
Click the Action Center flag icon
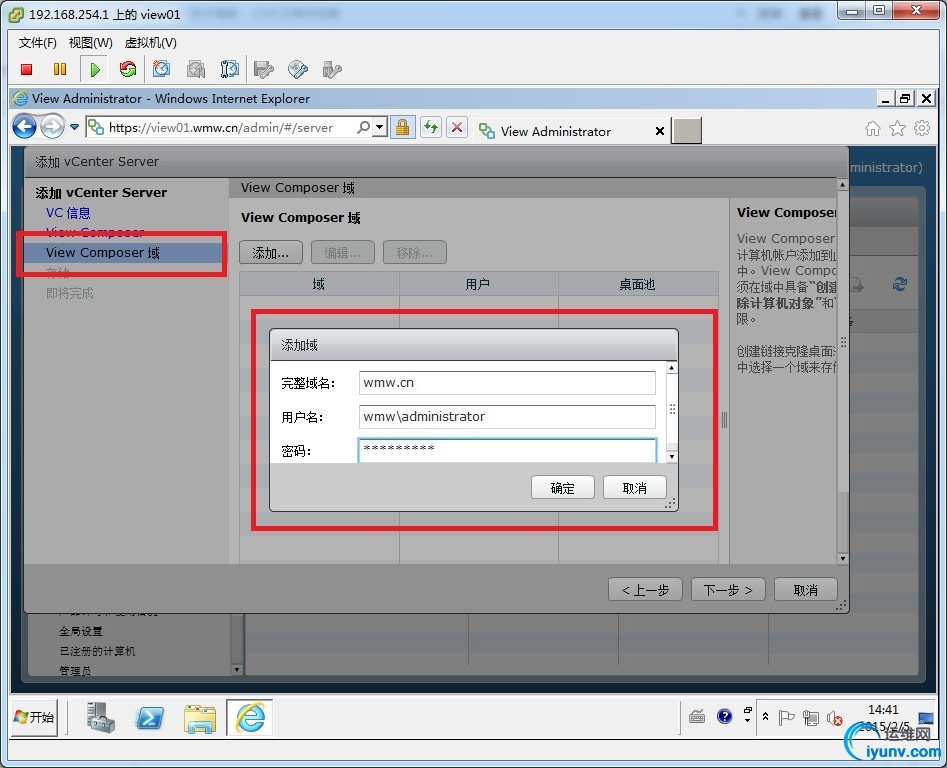pyautogui.click(x=786, y=717)
